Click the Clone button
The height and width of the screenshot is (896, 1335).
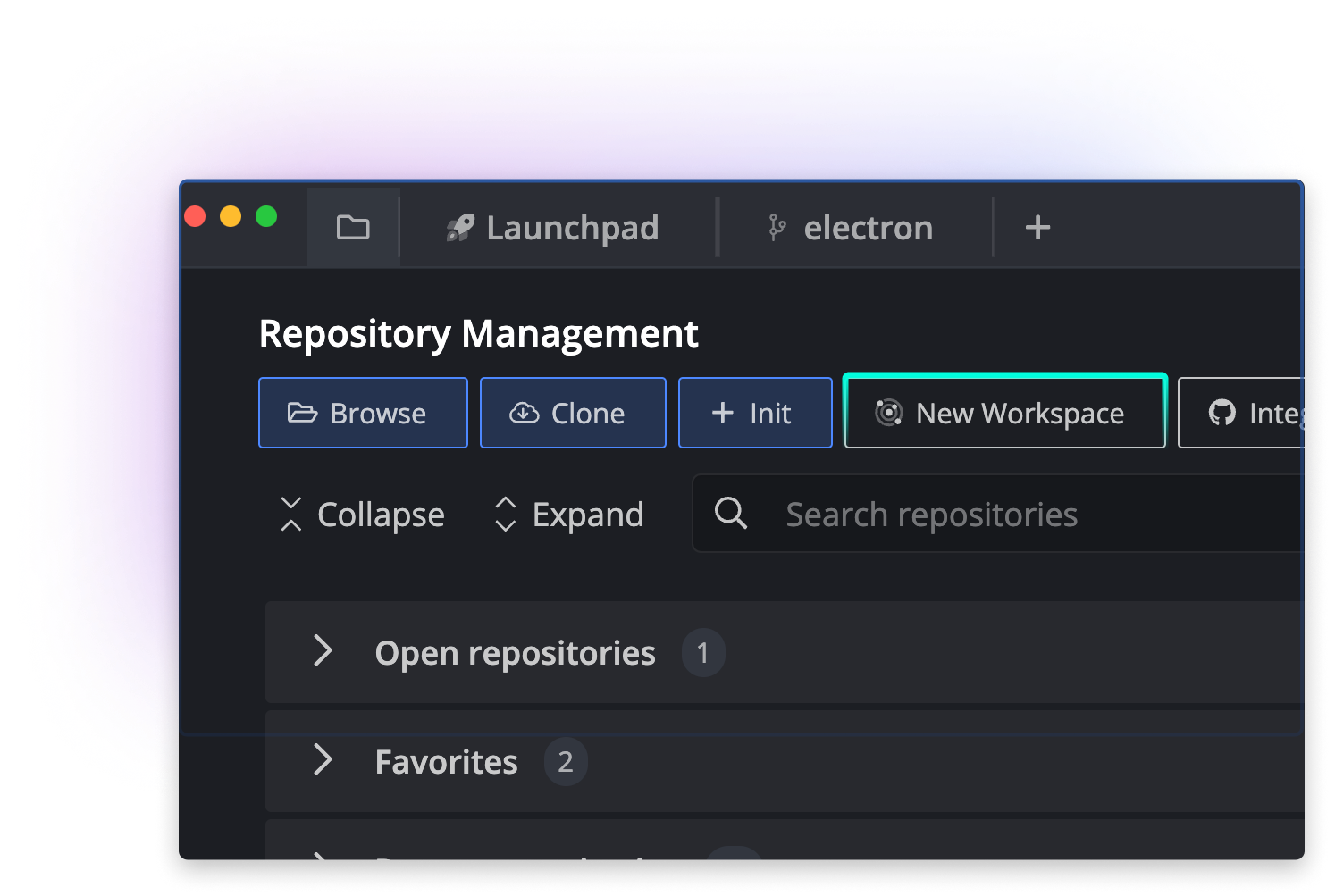coord(573,413)
